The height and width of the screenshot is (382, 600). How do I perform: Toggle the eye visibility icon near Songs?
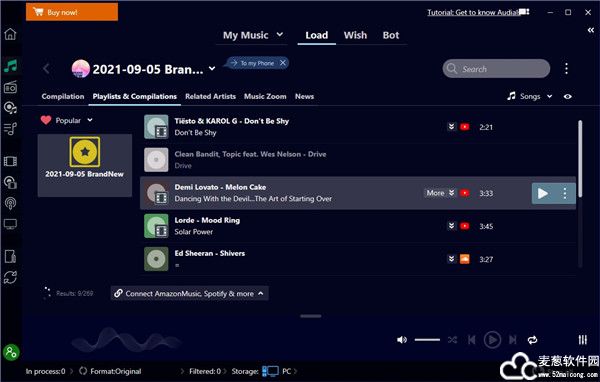click(x=567, y=96)
